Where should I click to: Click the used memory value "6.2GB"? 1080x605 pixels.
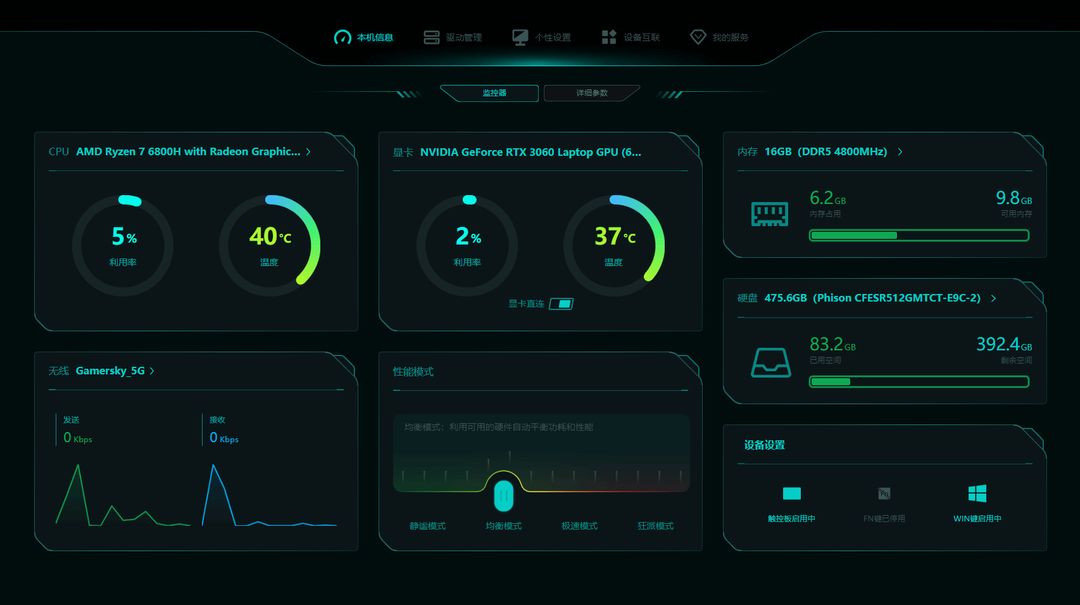click(x=828, y=198)
